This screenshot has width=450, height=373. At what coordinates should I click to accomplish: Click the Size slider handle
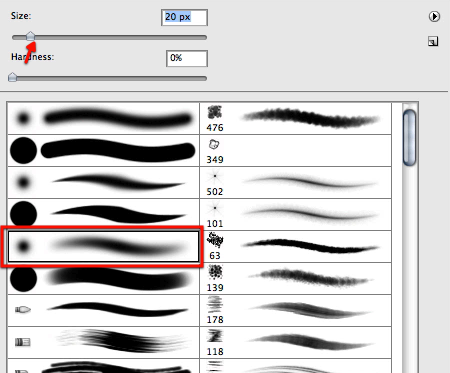click(x=30, y=36)
